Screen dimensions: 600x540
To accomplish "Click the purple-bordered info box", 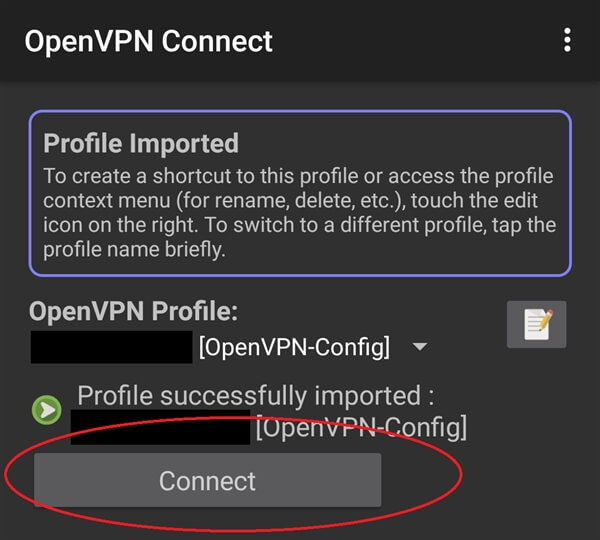I will (x=300, y=192).
